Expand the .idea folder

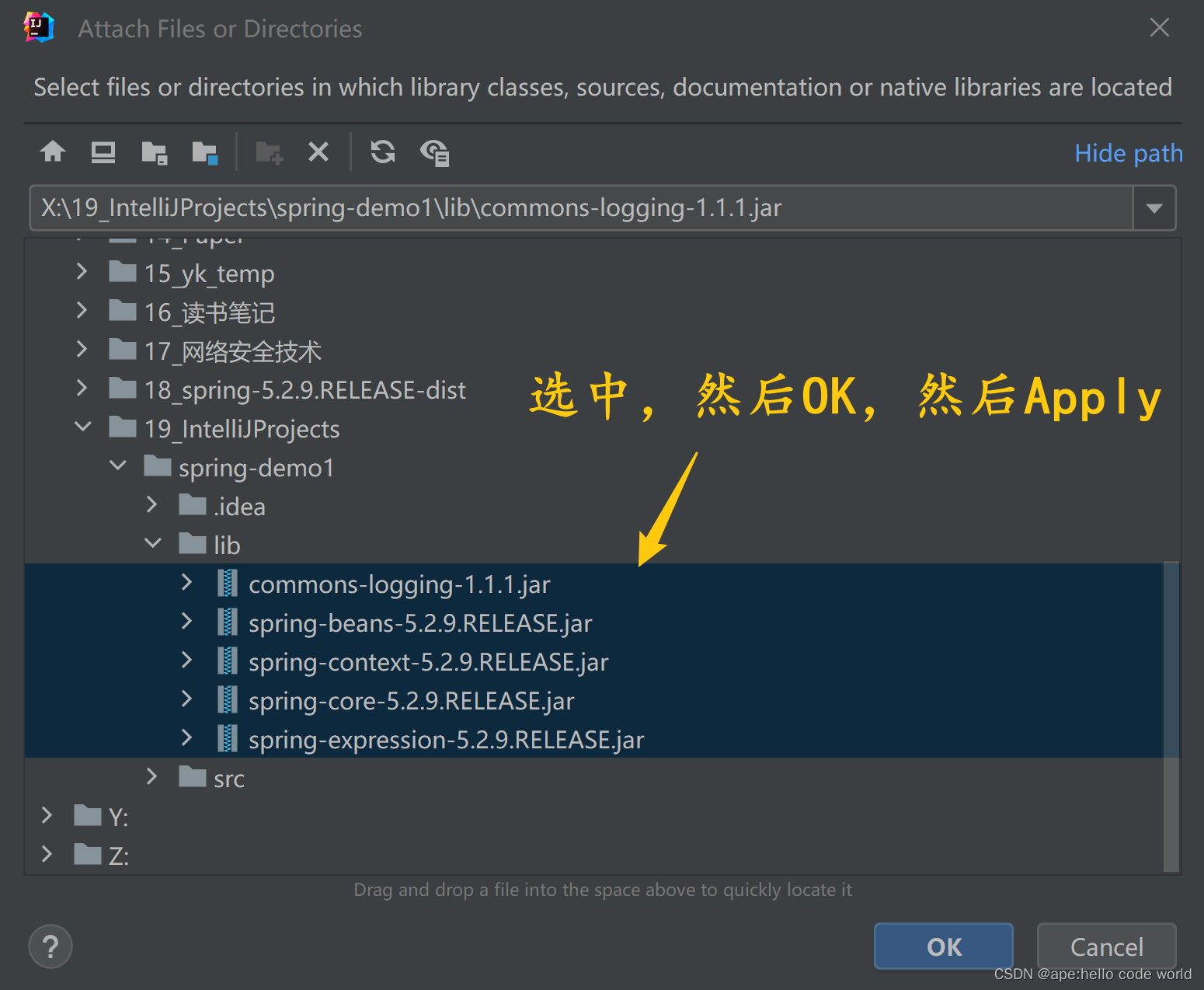(152, 505)
